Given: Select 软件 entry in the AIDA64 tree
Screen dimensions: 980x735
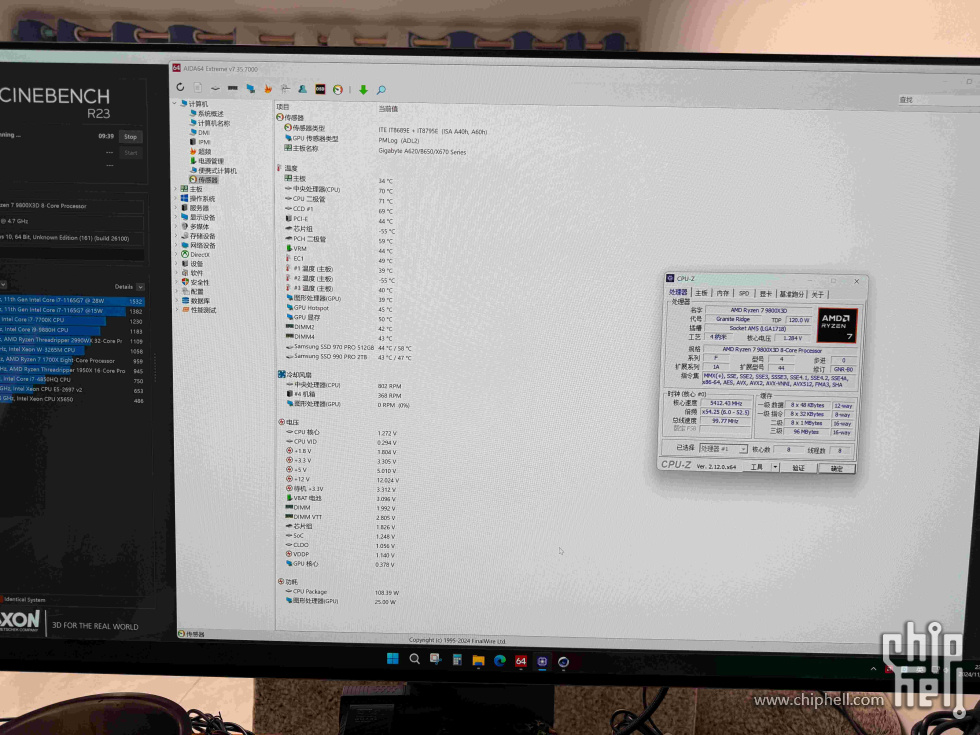Looking at the screenshot, I should point(192,273).
